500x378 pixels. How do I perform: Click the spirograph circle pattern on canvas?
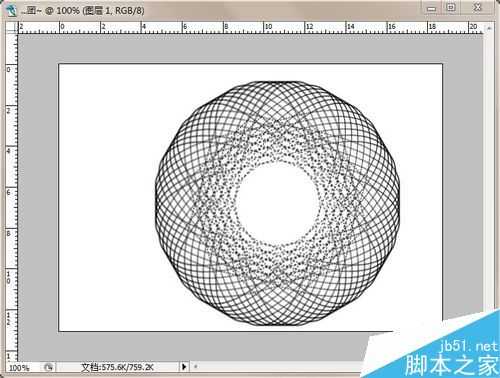[277, 203]
